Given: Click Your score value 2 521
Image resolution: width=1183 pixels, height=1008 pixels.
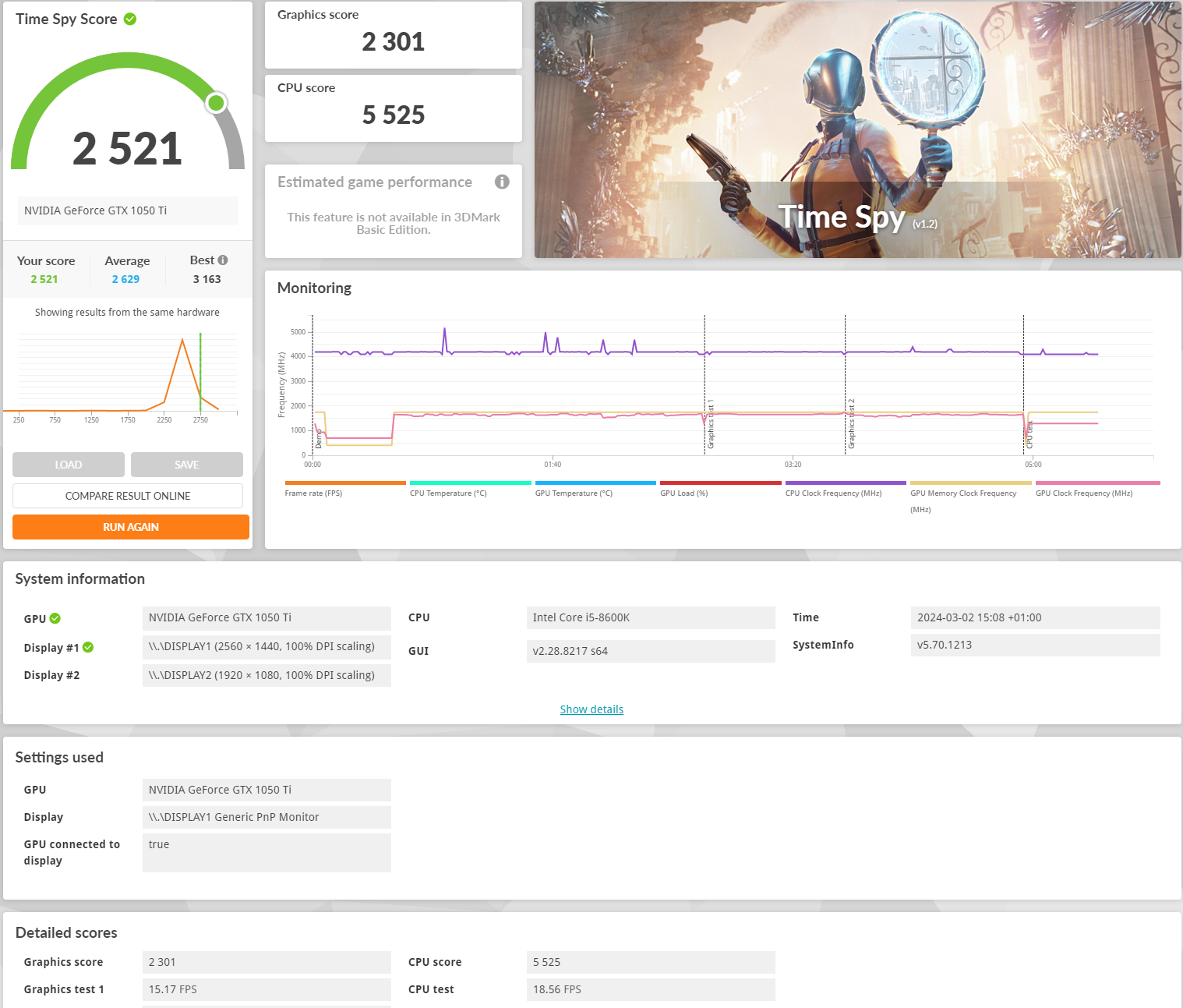Looking at the screenshot, I should click(44, 279).
